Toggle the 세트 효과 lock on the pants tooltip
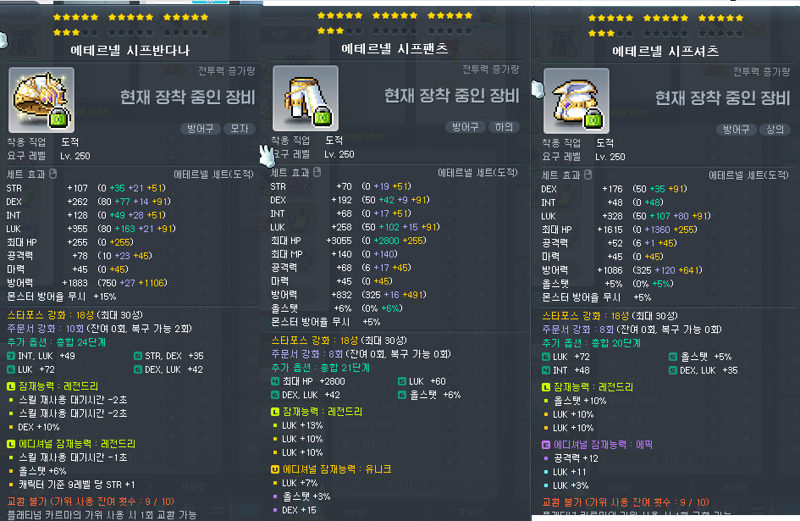The width and height of the screenshot is (800, 521). [x=317, y=172]
